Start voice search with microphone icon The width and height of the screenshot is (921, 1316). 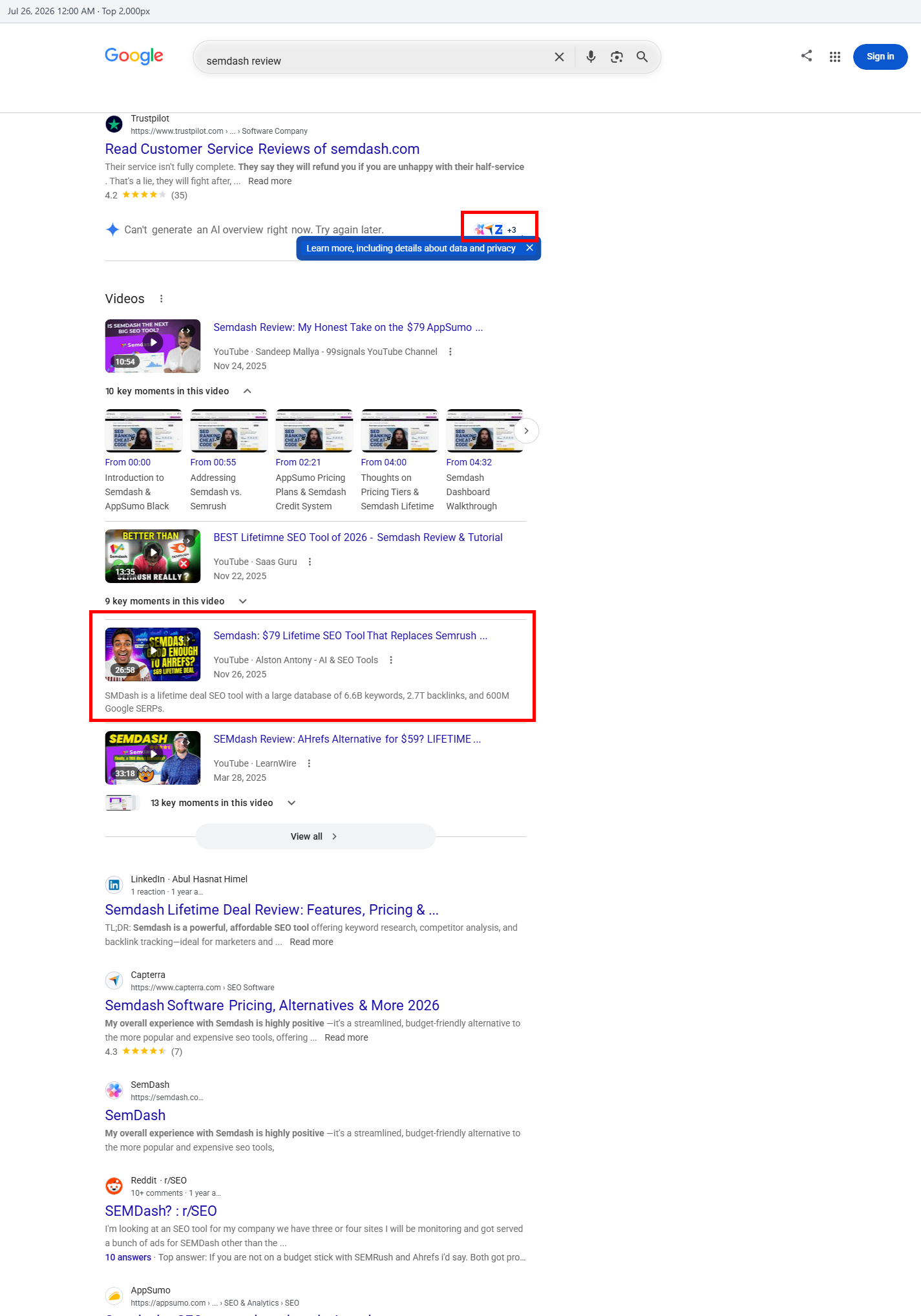point(591,57)
